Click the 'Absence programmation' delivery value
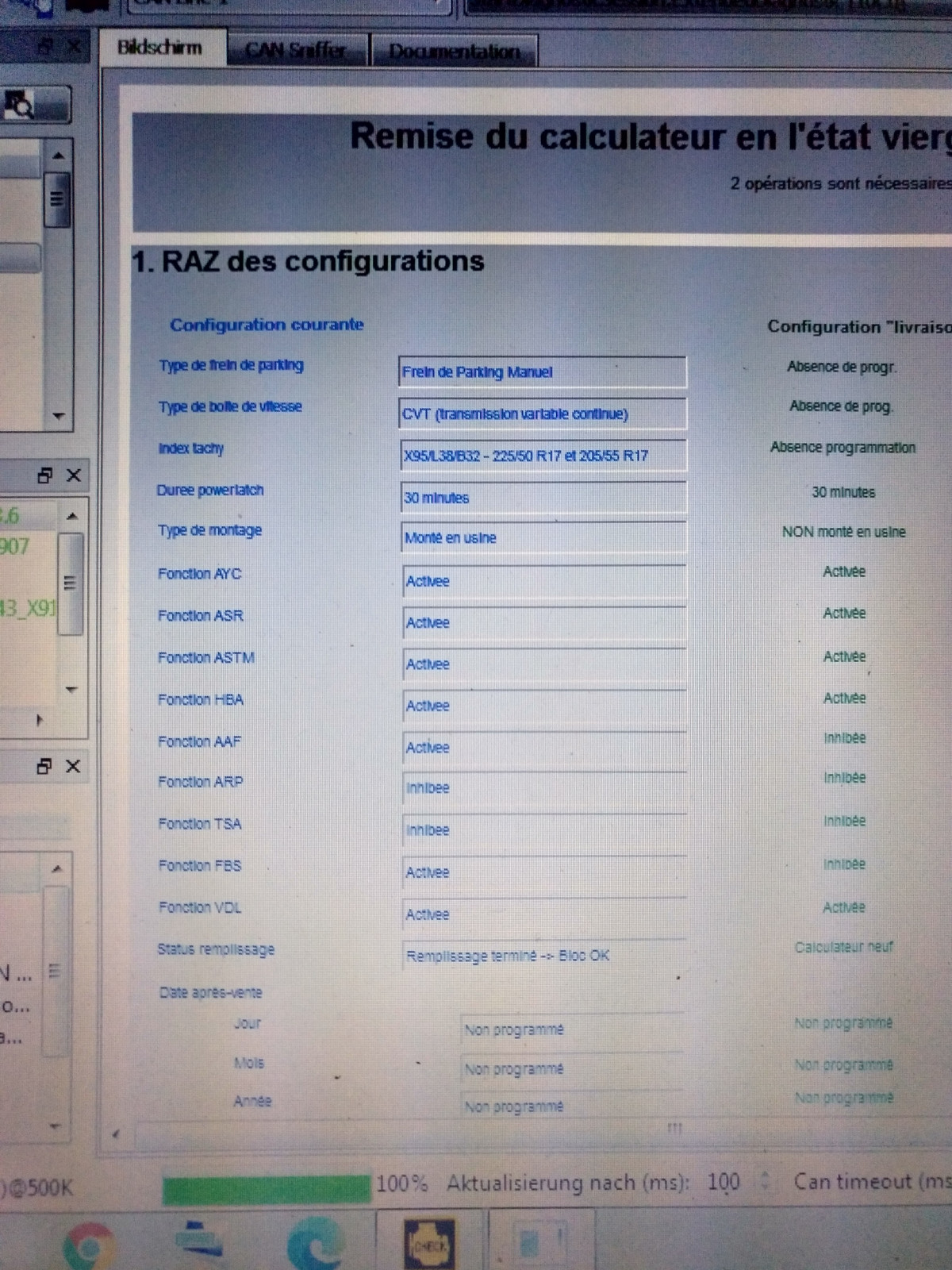 843,448
